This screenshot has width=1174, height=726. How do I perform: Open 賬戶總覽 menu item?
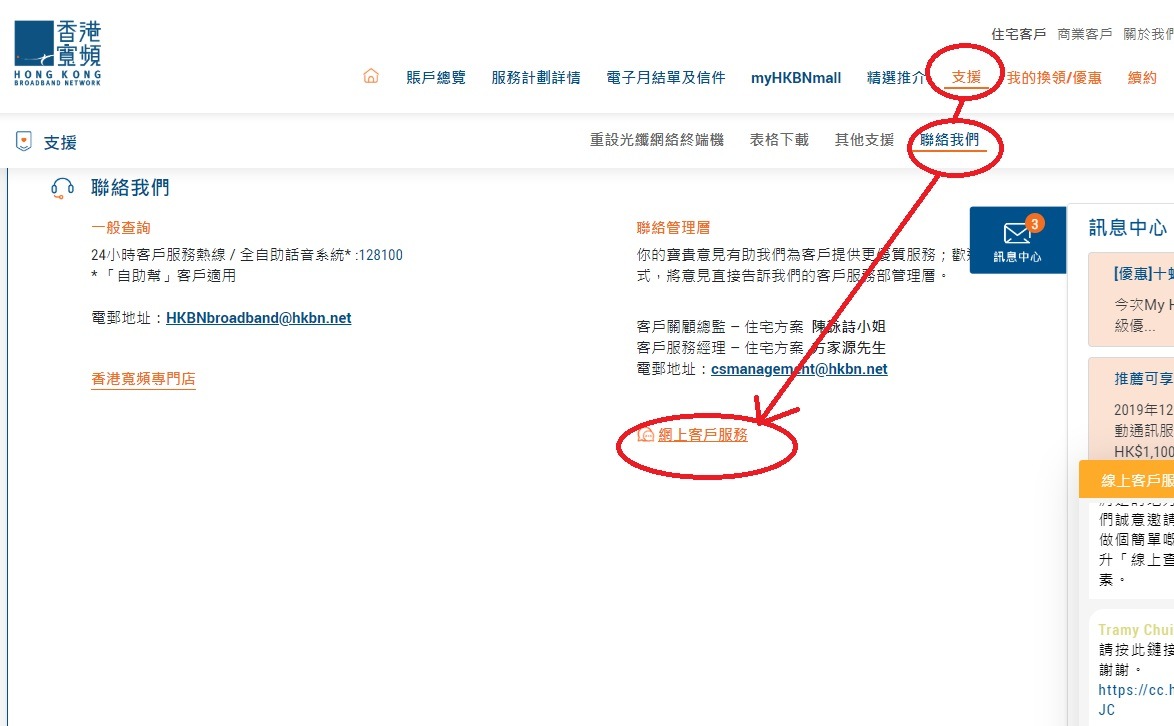pos(436,78)
